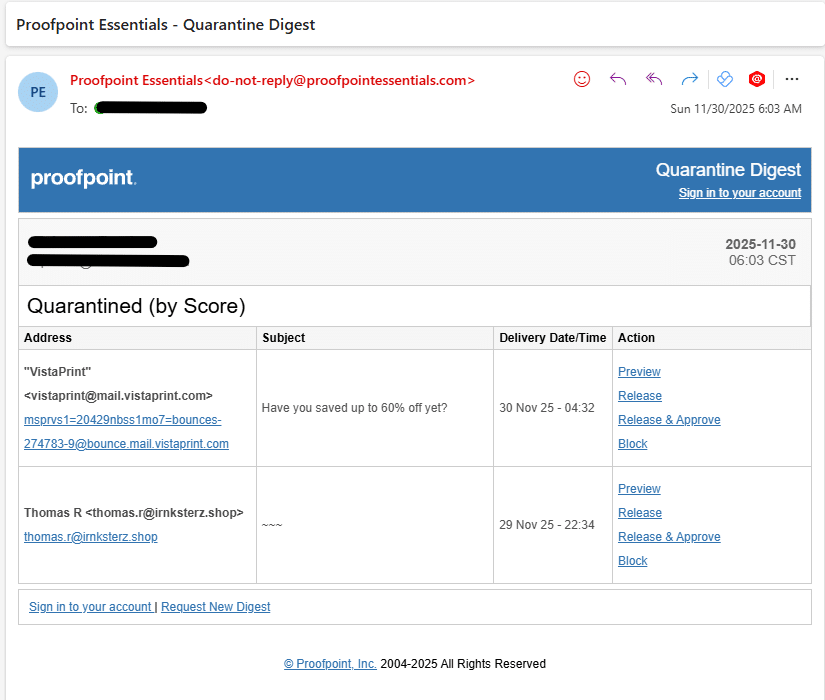Image resolution: width=825 pixels, height=700 pixels.
Task: Click Release & Approve for VistaPrint email
Action: pos(669,420)
